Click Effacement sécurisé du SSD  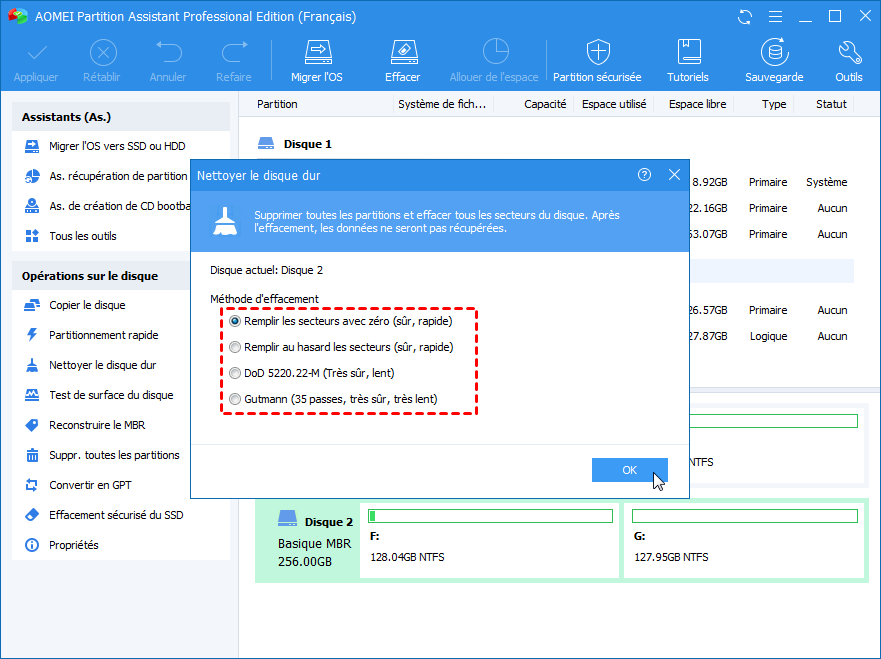click(x=104, y=515)
